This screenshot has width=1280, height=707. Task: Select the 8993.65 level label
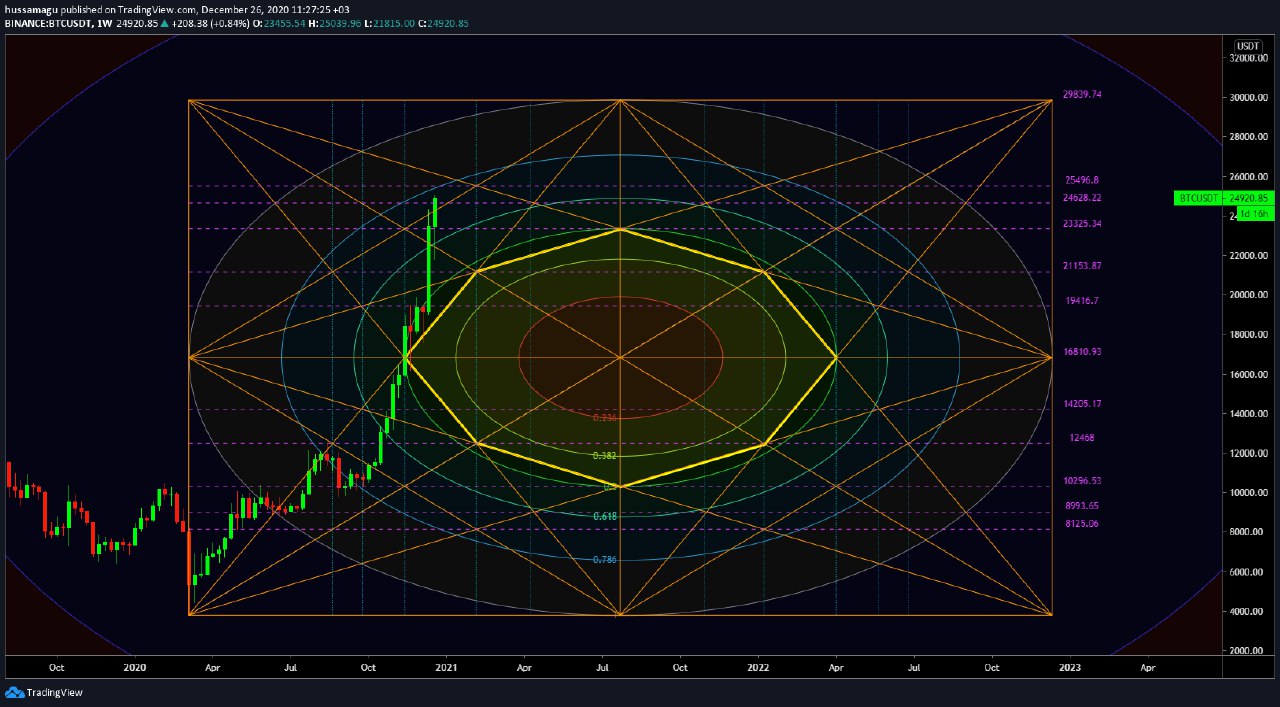coord(1082,505)
